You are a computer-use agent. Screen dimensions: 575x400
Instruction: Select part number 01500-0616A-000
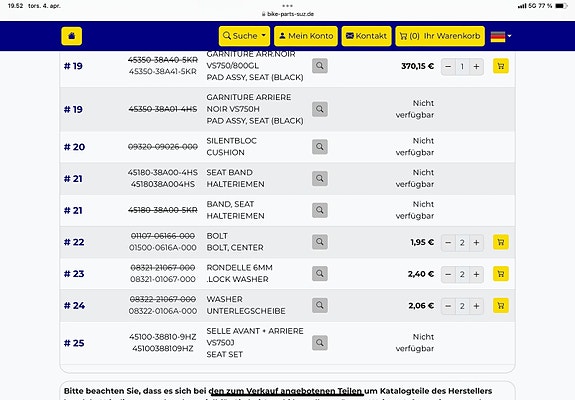(x=163, y=248)
